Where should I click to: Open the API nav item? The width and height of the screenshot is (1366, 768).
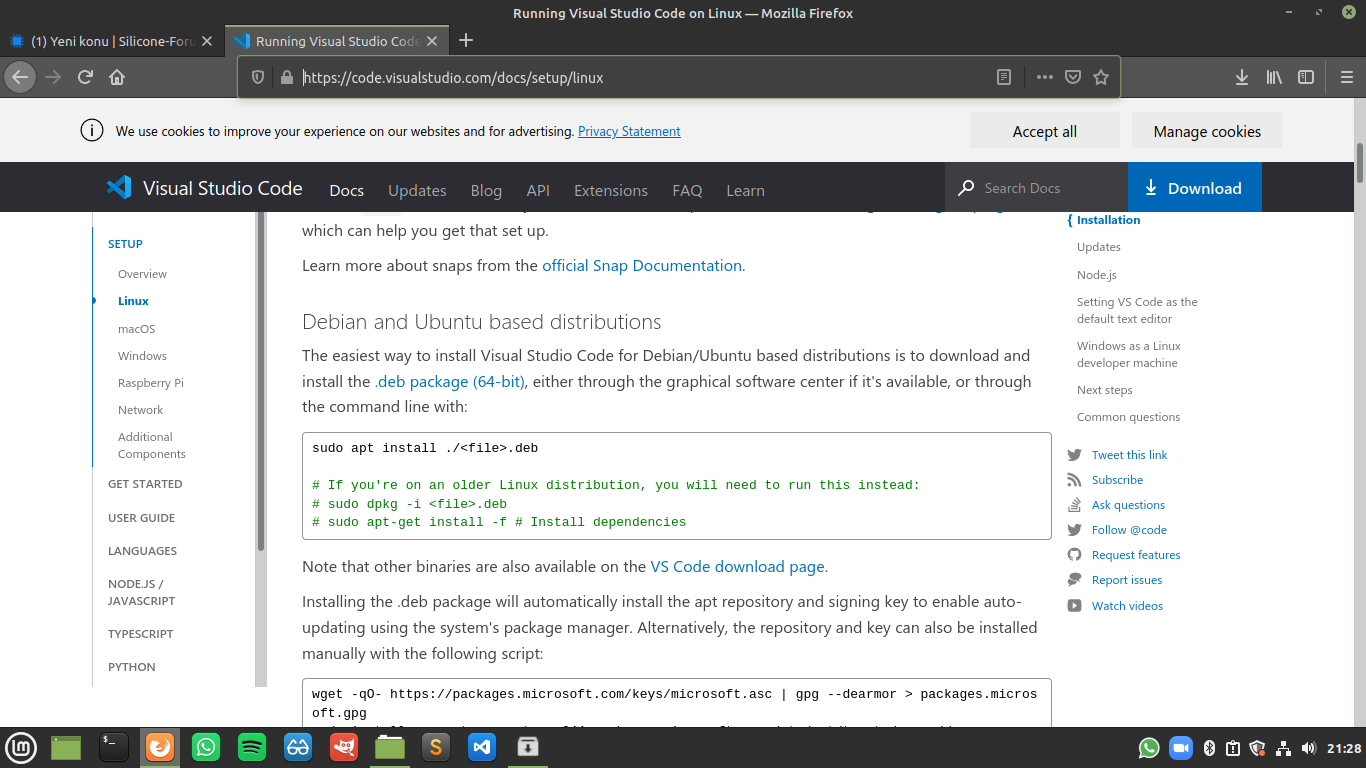tap(538, 190)
